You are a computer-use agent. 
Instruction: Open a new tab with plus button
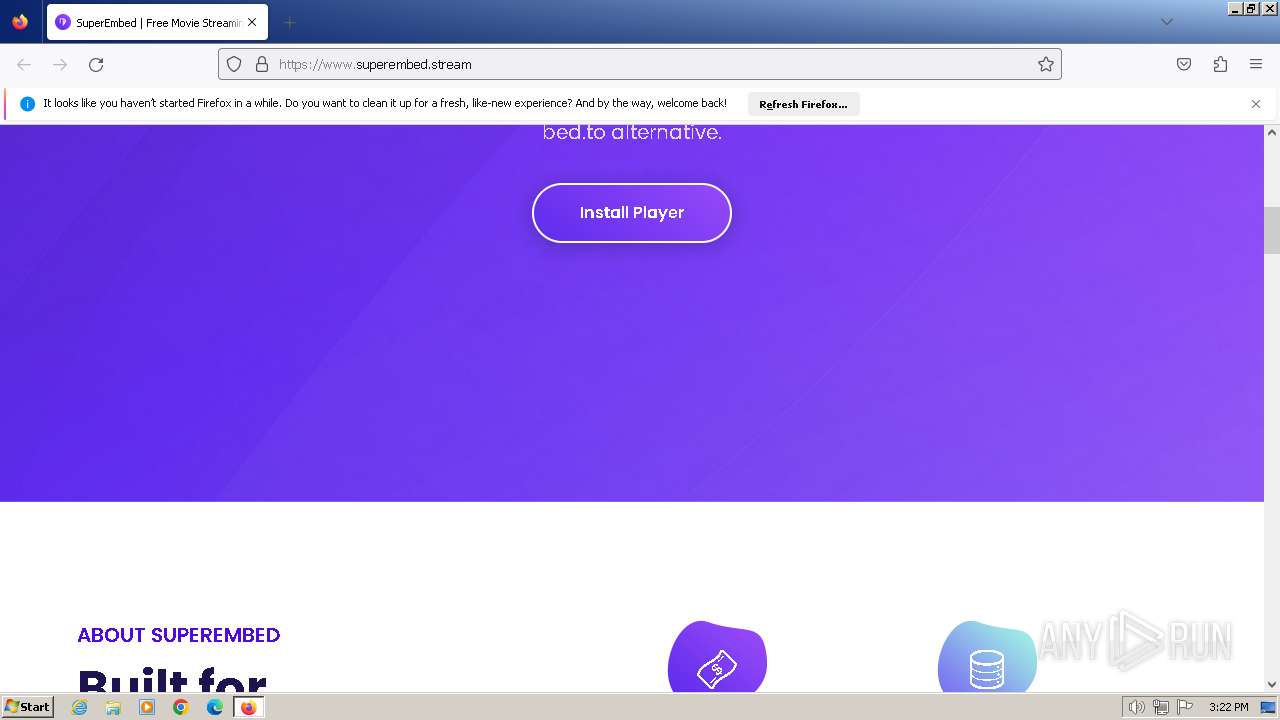pyautogui.click(x=289, y=22)
